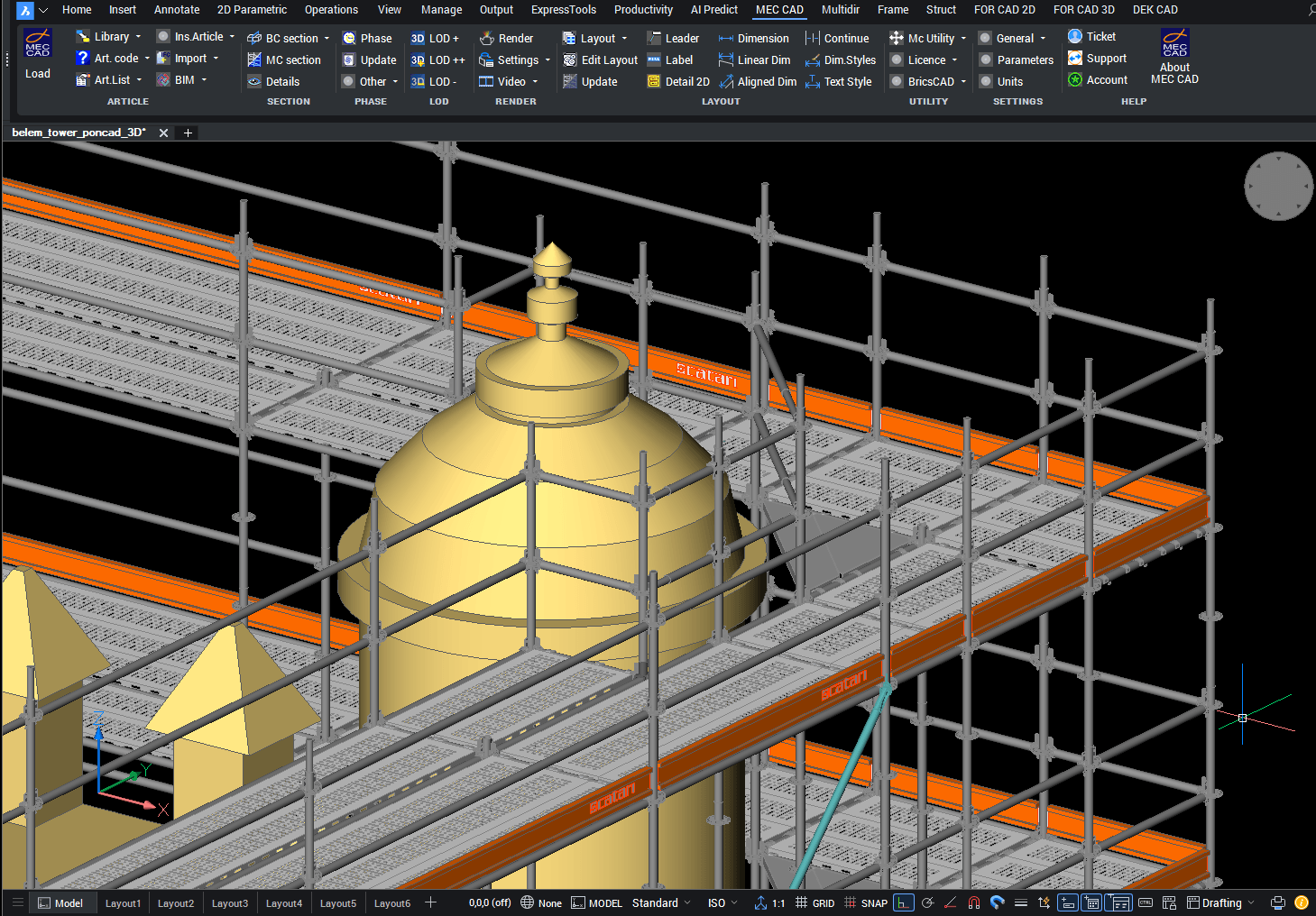Screen dimensions: 1316x916
Task: Open the FOR CAD 3D tab
Action: 1084,10
